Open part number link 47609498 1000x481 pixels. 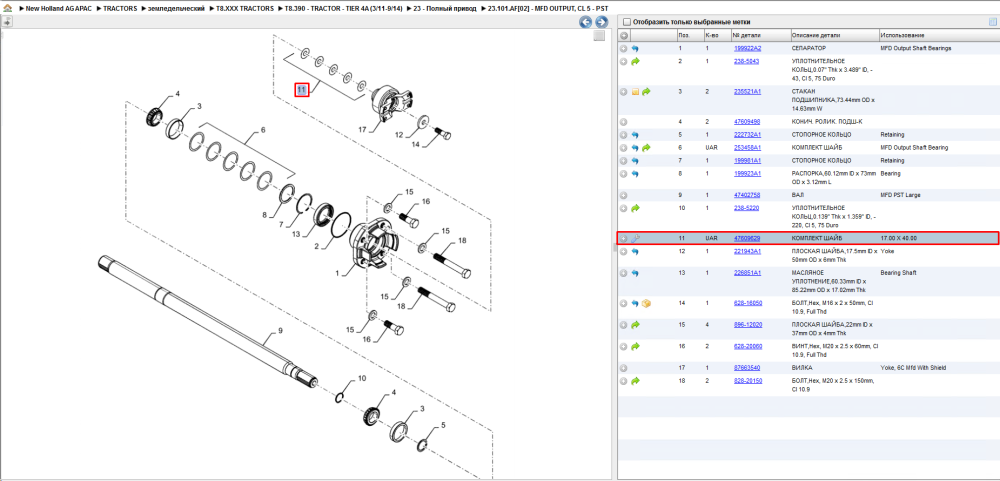(x=747, y=122)
